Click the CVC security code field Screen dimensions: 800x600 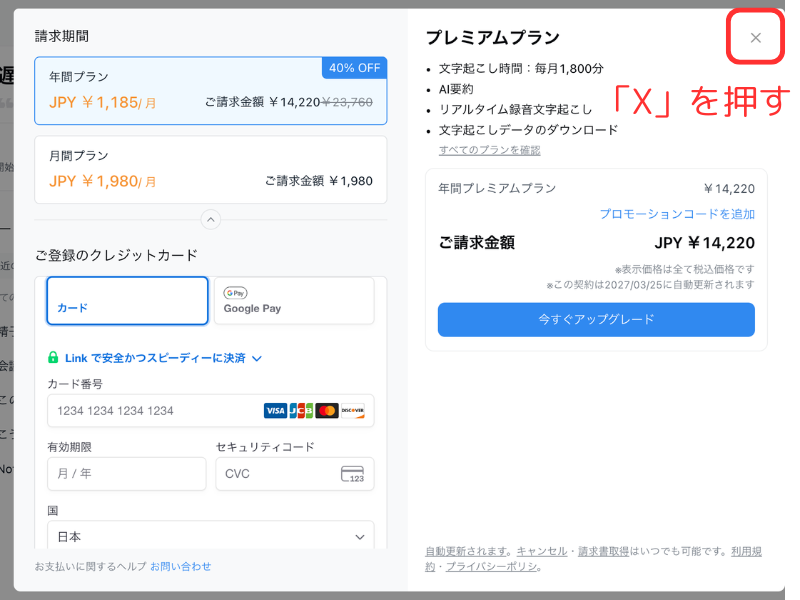(280, 474)
